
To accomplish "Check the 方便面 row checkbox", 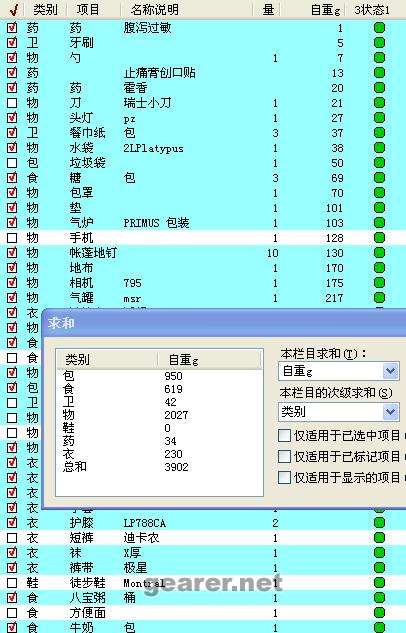I will tap(12, 613).
